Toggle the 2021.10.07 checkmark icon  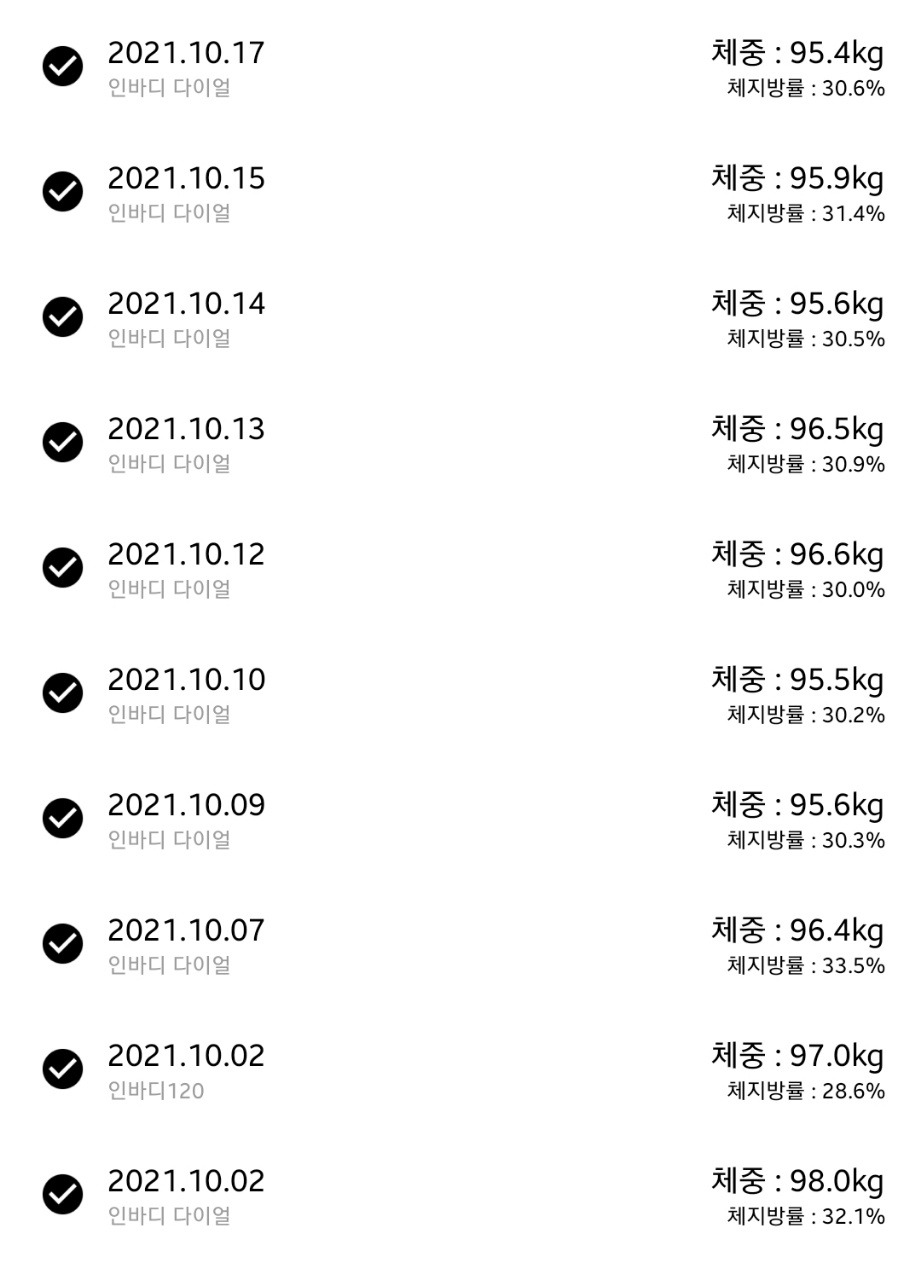click(62, 944)
